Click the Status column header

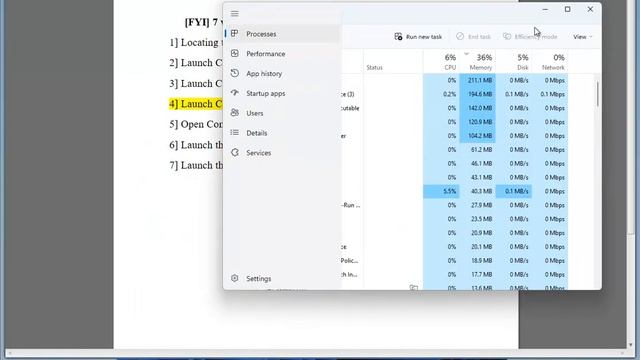pos(393,62)
